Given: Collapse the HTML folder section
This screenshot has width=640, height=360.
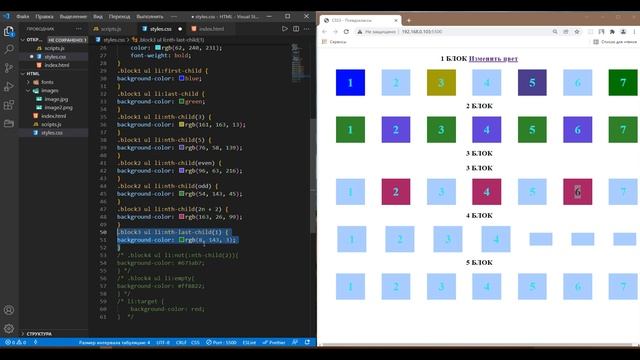Looking at the screenshot, I should pyautogui.click(x=22, y=74).
